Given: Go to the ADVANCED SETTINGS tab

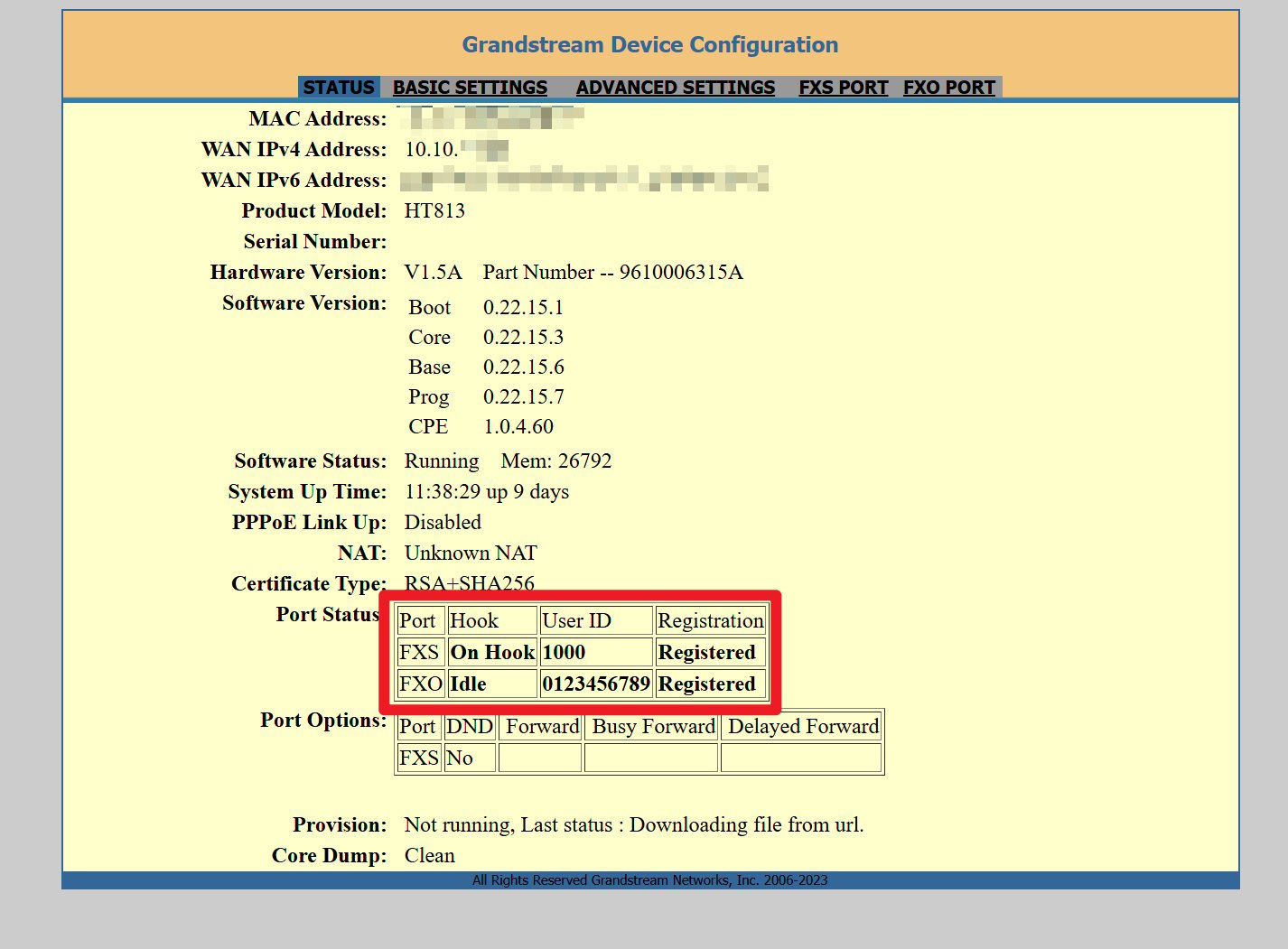Looking at the screenshot, I should coord(676,88).
